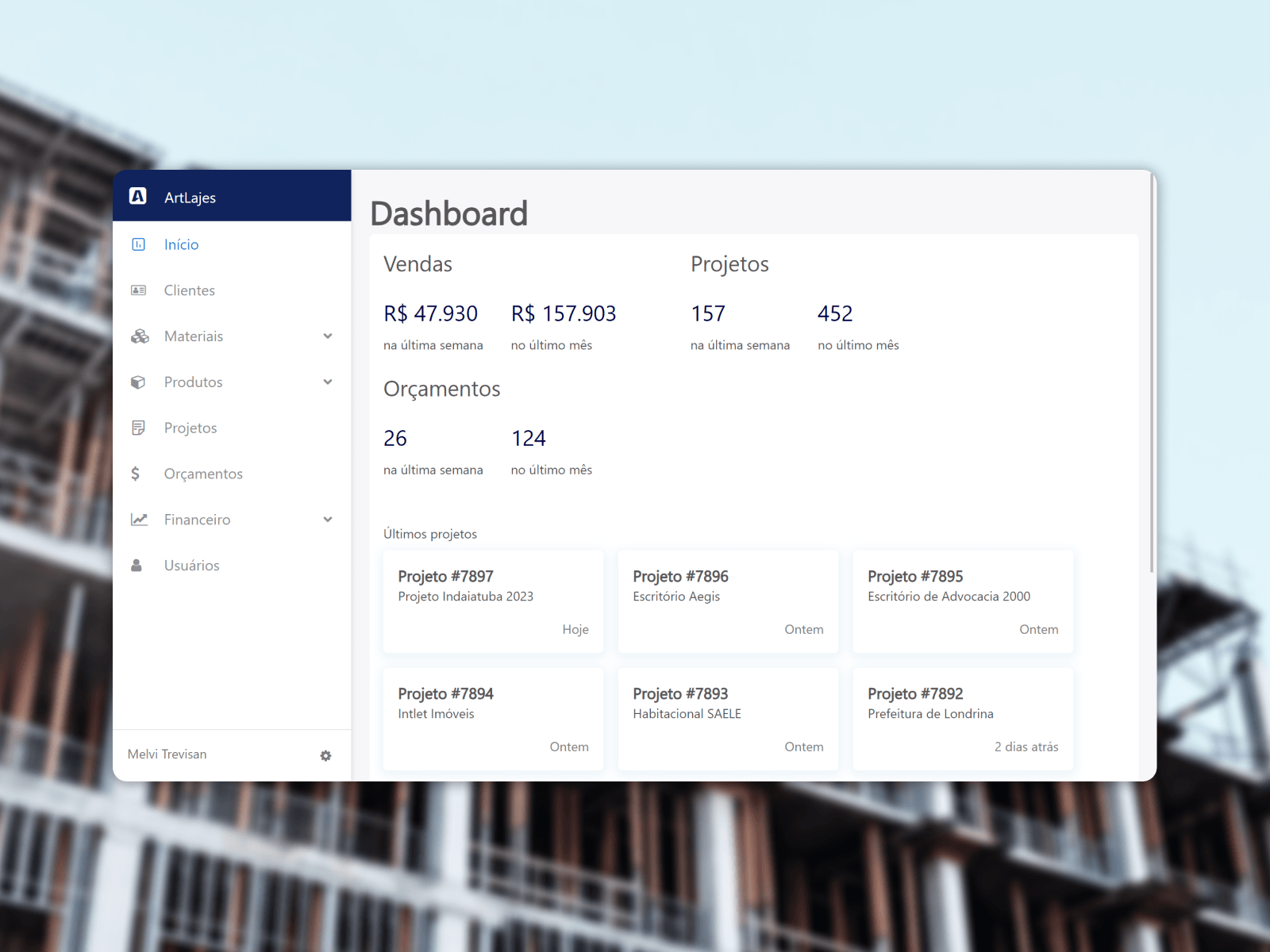
Task: Expand the Financeiro submenu chevron
Action: (x=328, y=520)
